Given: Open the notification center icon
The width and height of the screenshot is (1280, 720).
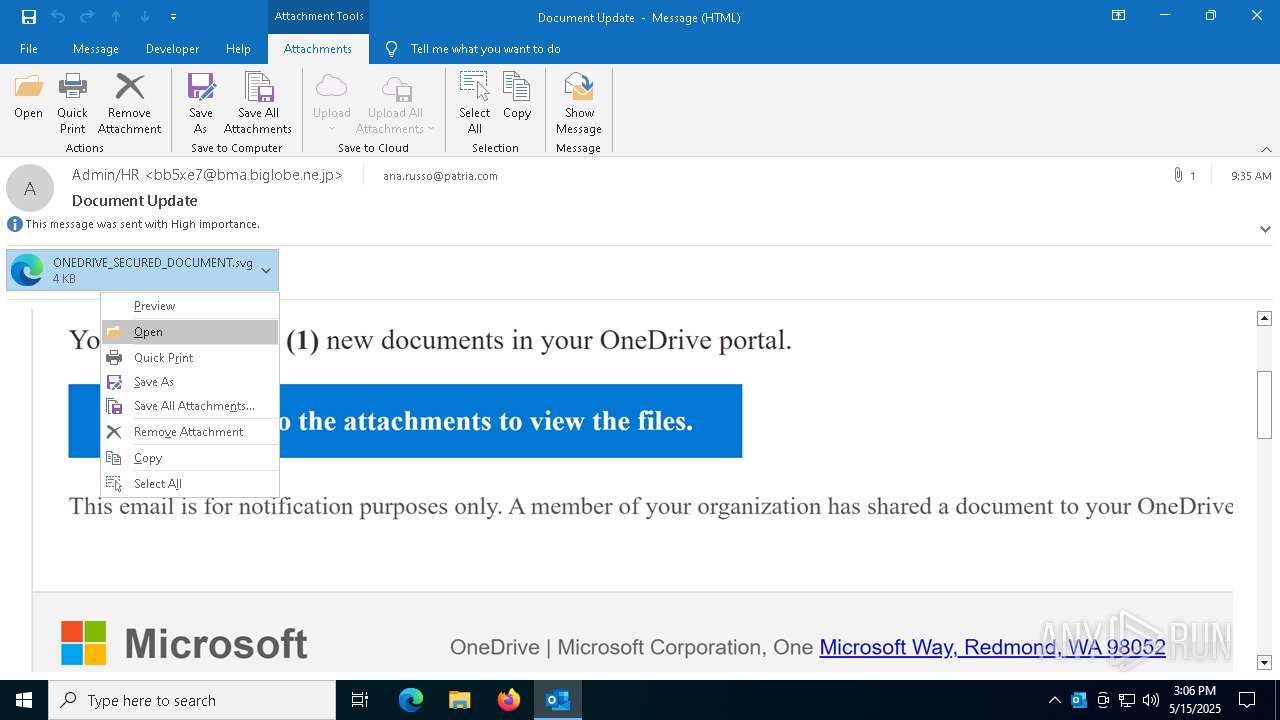Looking at the screenshot, I should (1247, 700).
